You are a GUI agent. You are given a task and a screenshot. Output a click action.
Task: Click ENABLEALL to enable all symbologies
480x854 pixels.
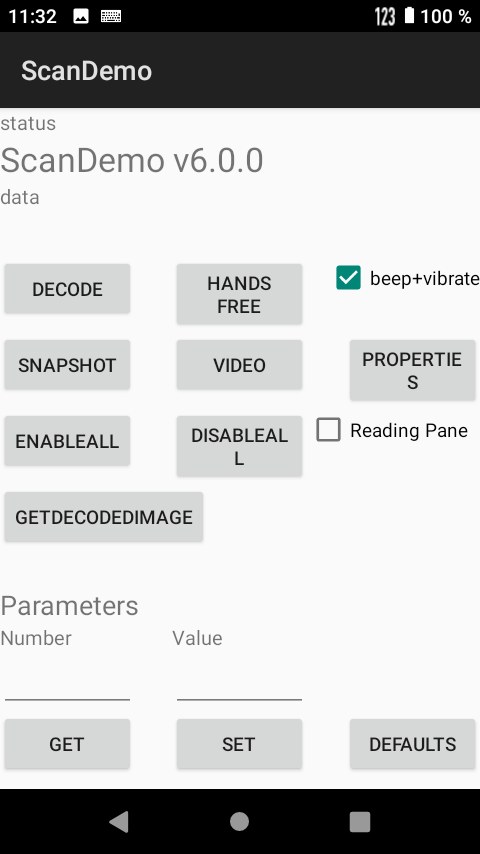pos(67,441)
